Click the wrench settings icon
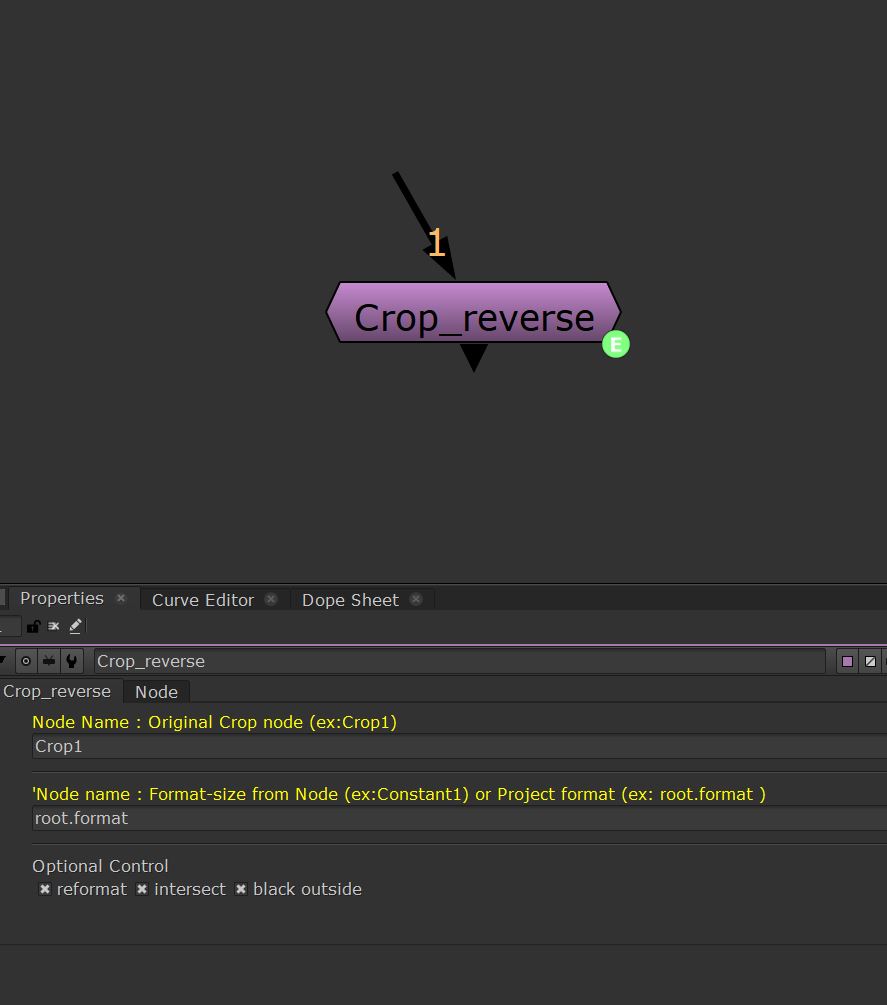Screen dimensions: 887x1005 coord(71,661)
